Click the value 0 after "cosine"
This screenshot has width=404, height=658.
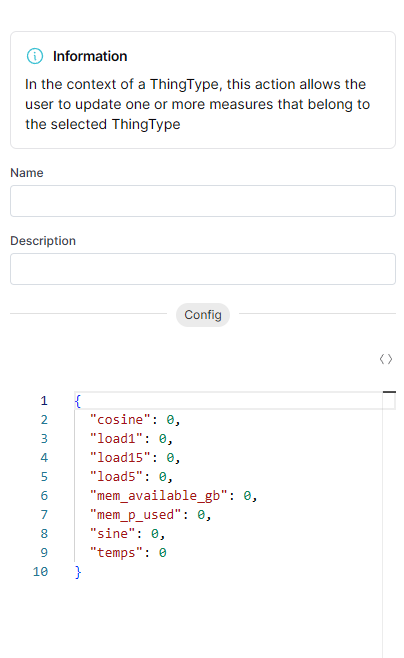(x=170, y=420)
